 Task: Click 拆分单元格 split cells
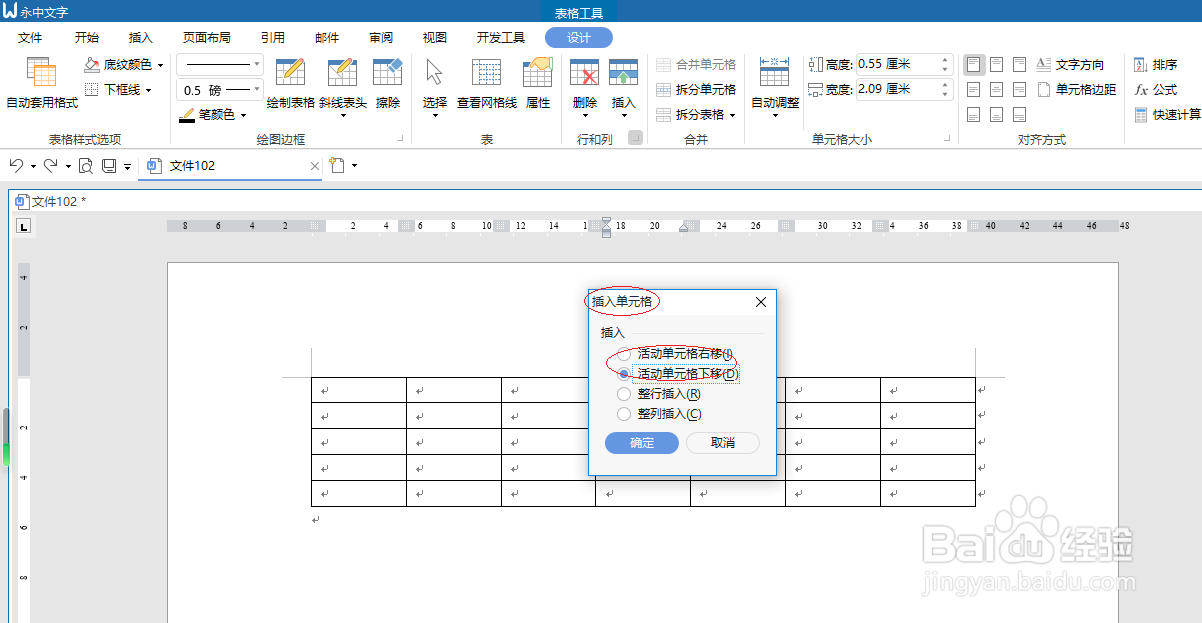point(696,89)
